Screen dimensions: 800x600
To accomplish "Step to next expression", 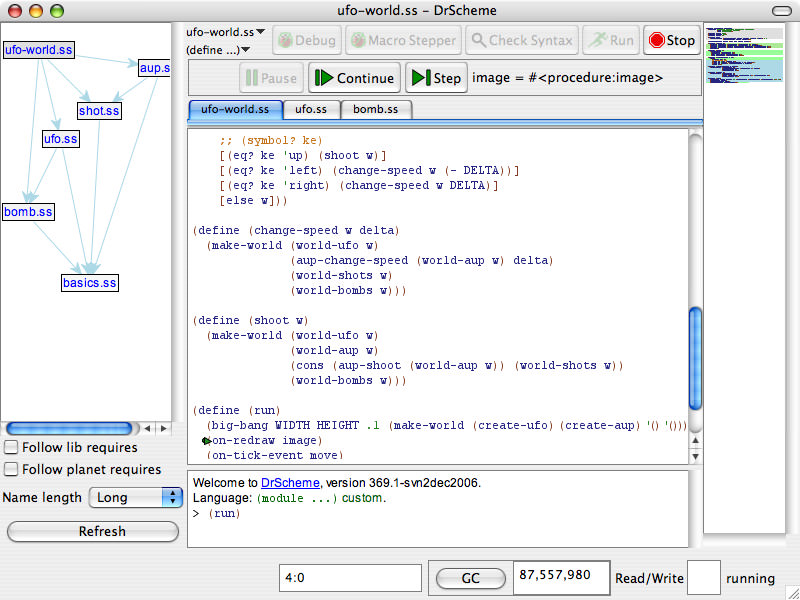I will 436,78.
